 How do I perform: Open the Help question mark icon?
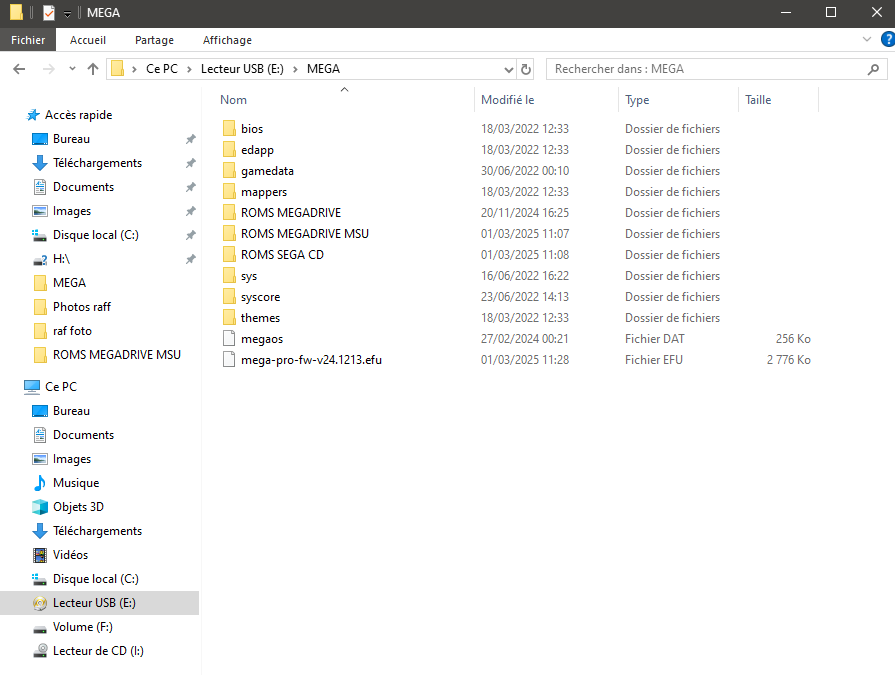point(888,39)
